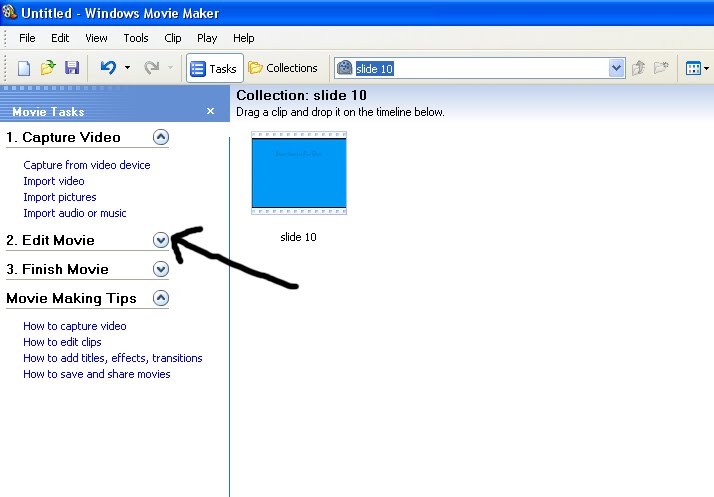The width and height of the screenshot is (714, 497).
Task: Open the Clip menu
Action: 173,38
